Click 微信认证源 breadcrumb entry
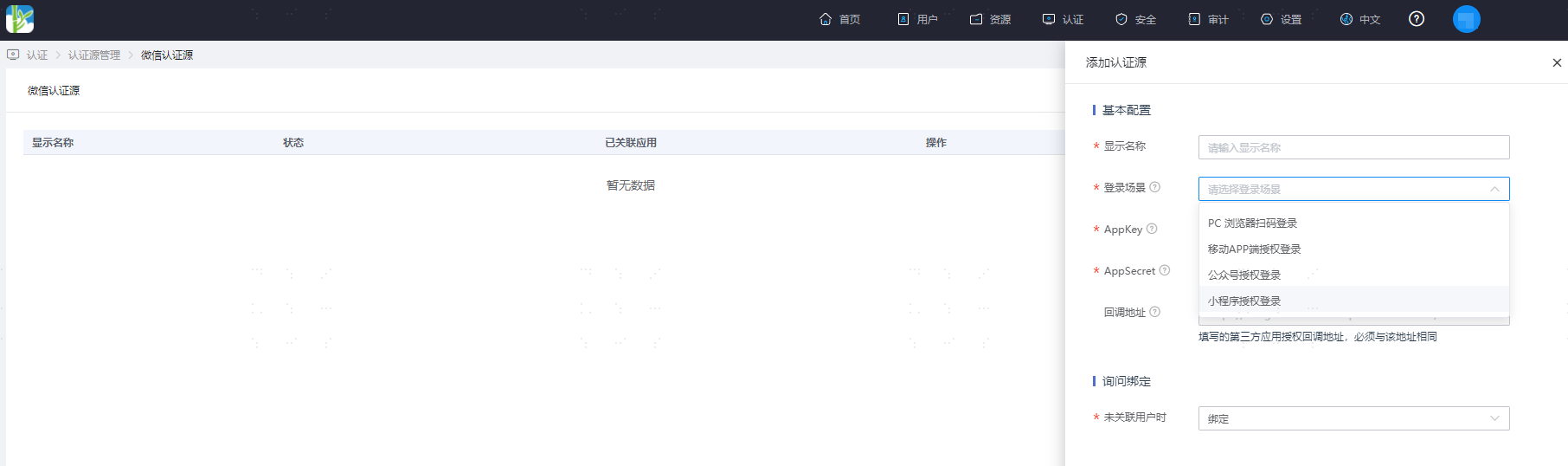Screen dimensions: 1568x466 (167, 55)
